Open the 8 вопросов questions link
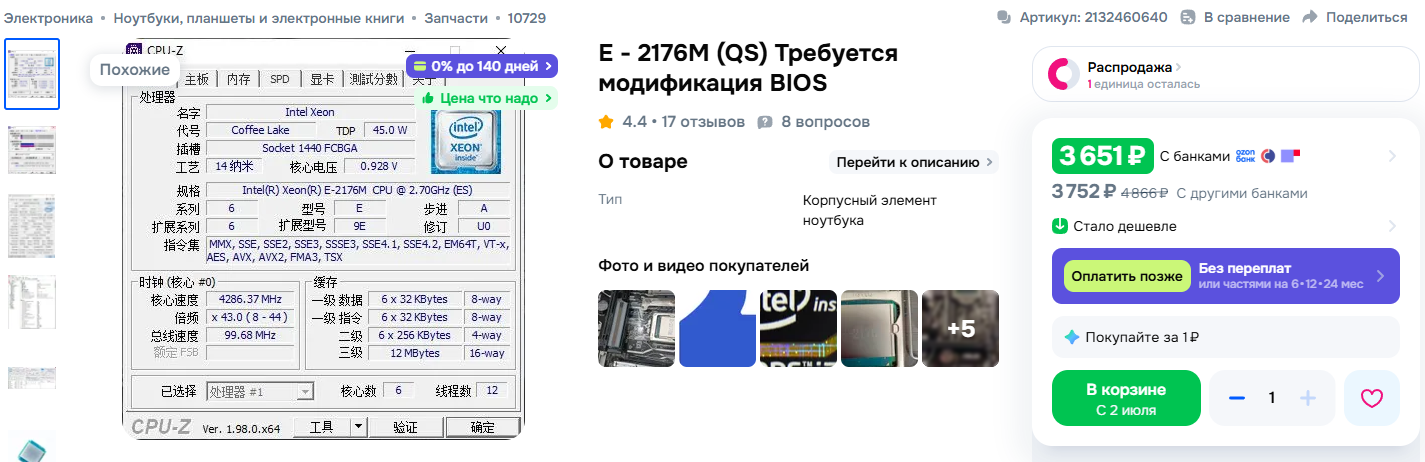This screenshot has width=1425, height=462. point(825,122)
